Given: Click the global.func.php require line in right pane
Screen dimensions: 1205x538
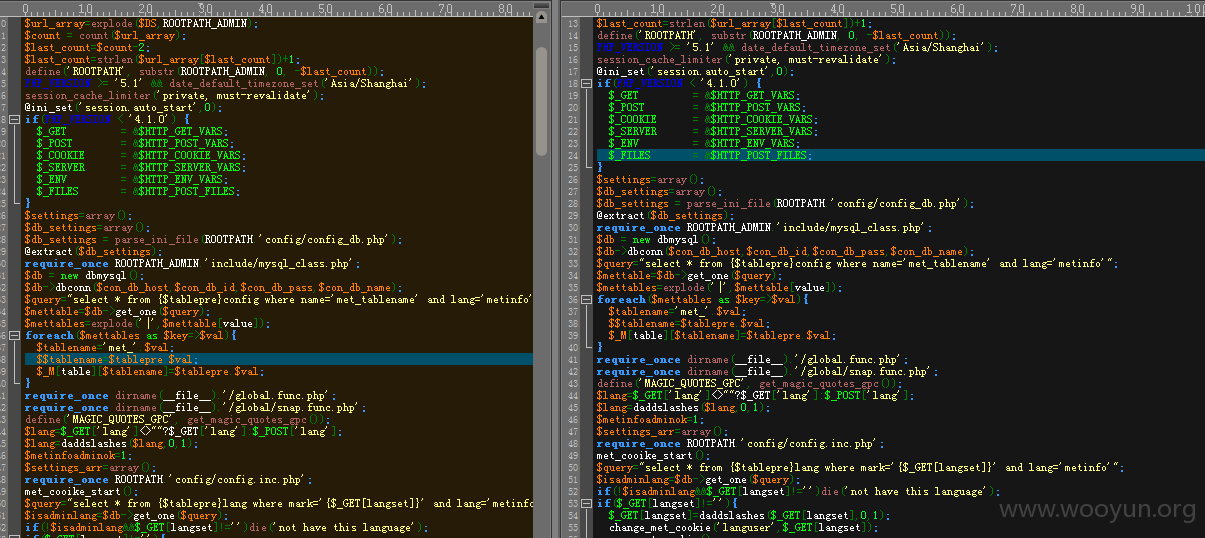Looking at the screenshot, I should [754, 359].
